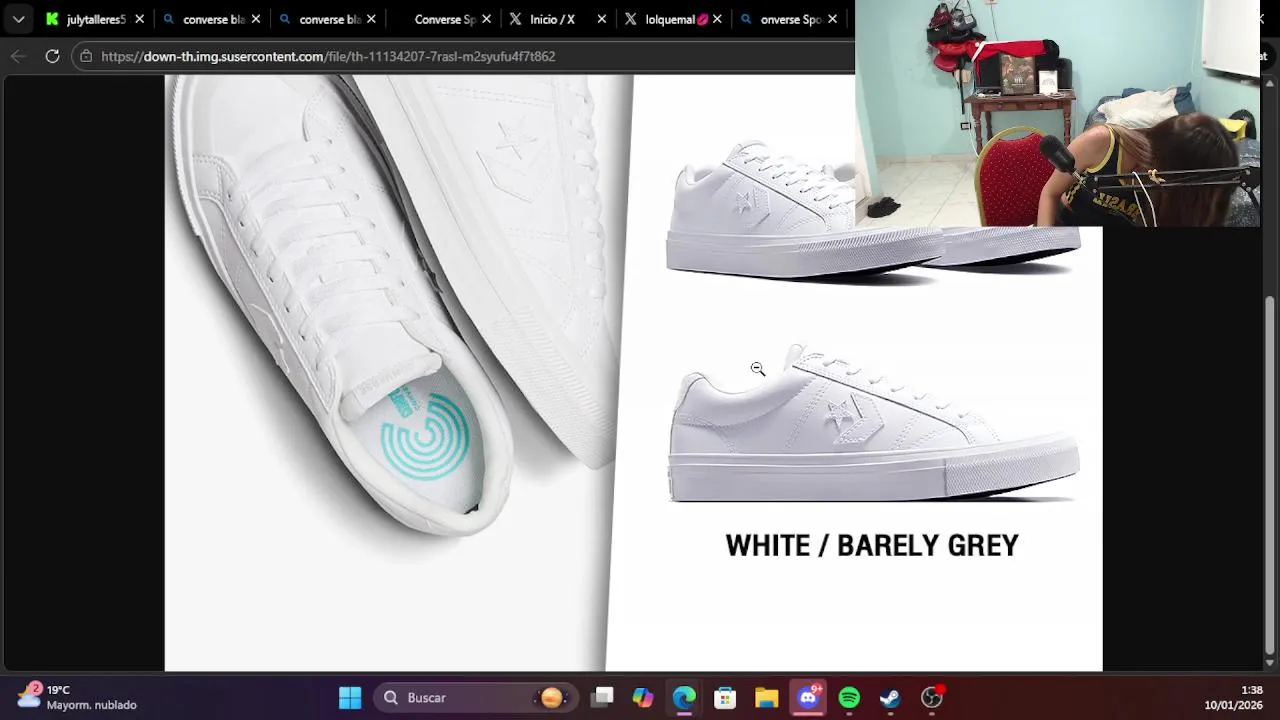The image size is (1280, 720).
Task: Open the weather widget showing 19°C
Action: pos(75,697)
